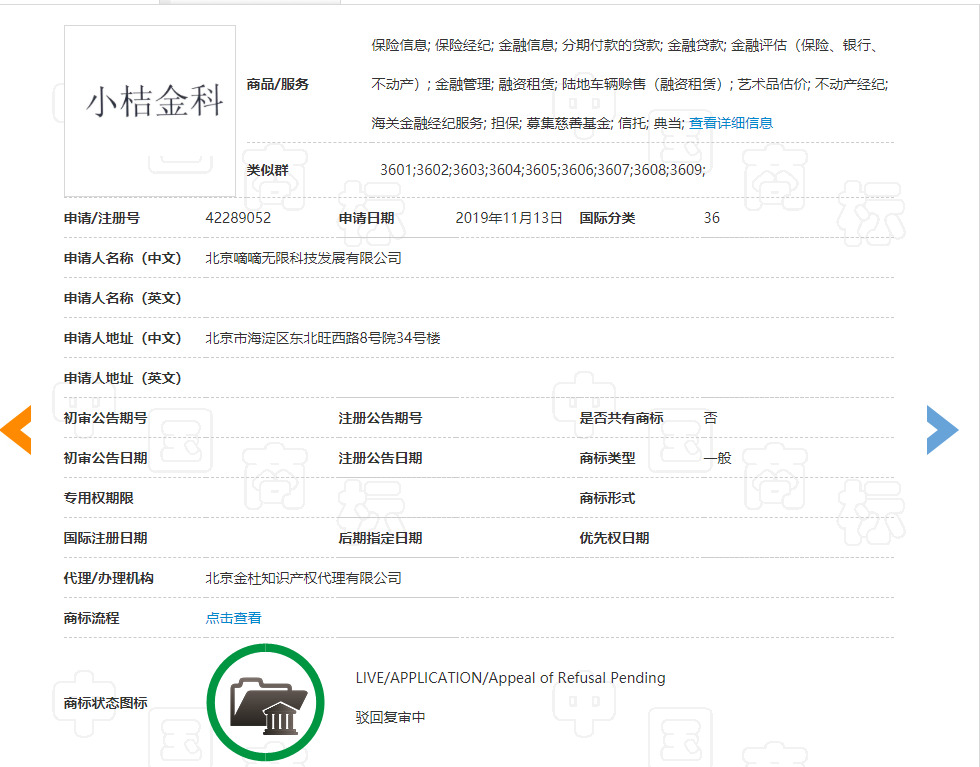Viewport: 980px width, 767px height.
Task: Go to previous trademark with orange arrow
Action: 16,429
